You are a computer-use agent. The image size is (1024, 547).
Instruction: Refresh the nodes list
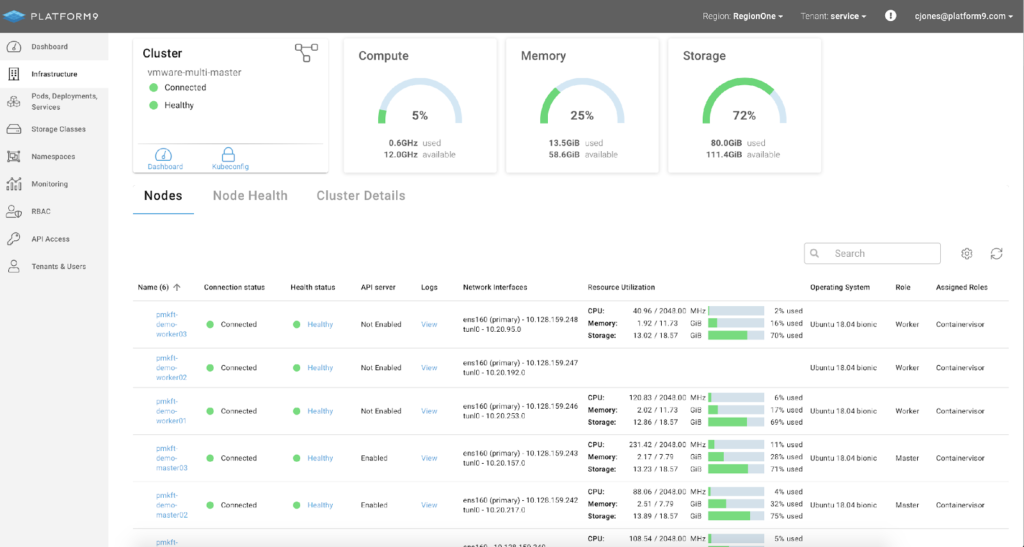tap(996, 254)
